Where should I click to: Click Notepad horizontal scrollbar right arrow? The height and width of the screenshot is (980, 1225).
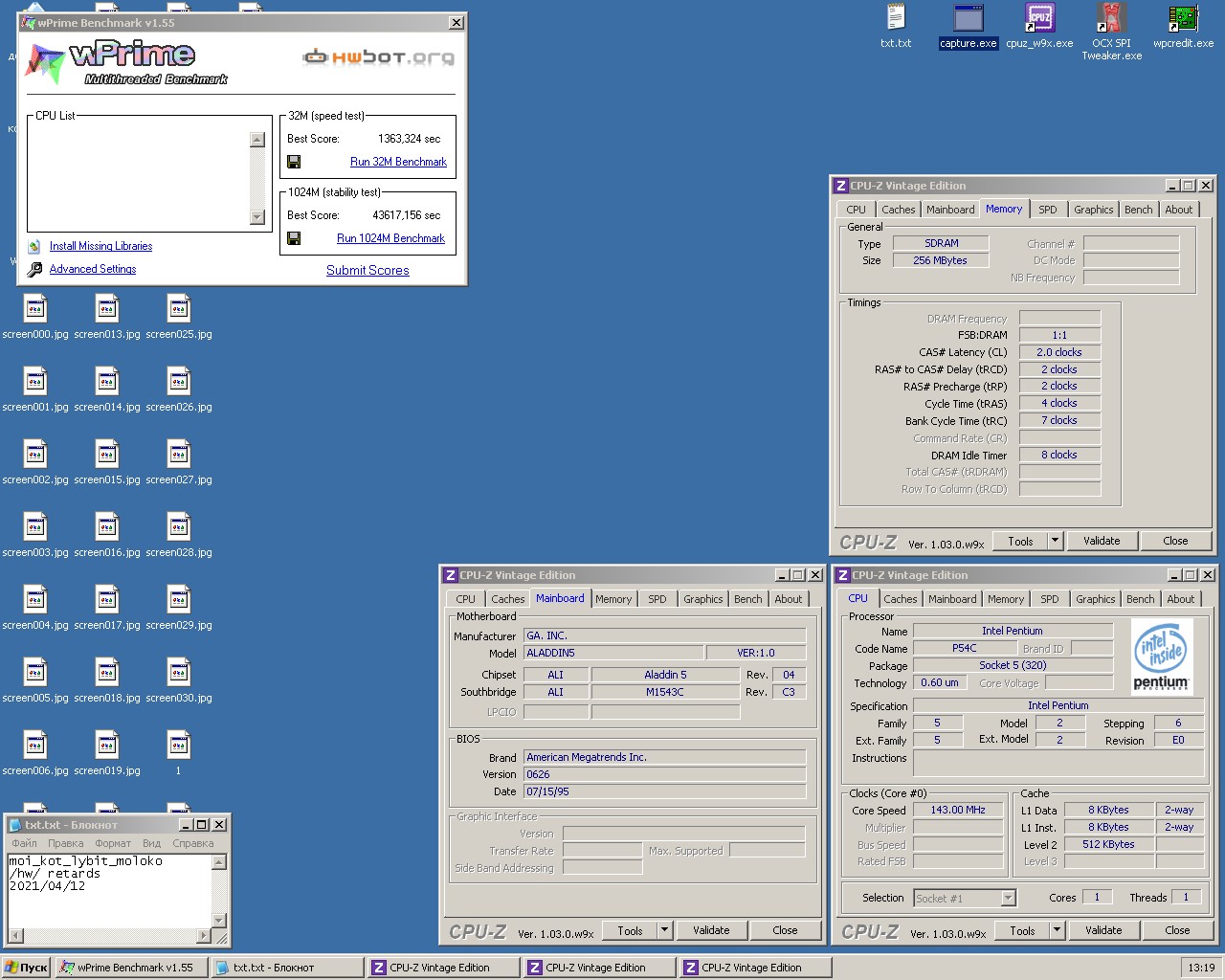(x=204, y=935)
